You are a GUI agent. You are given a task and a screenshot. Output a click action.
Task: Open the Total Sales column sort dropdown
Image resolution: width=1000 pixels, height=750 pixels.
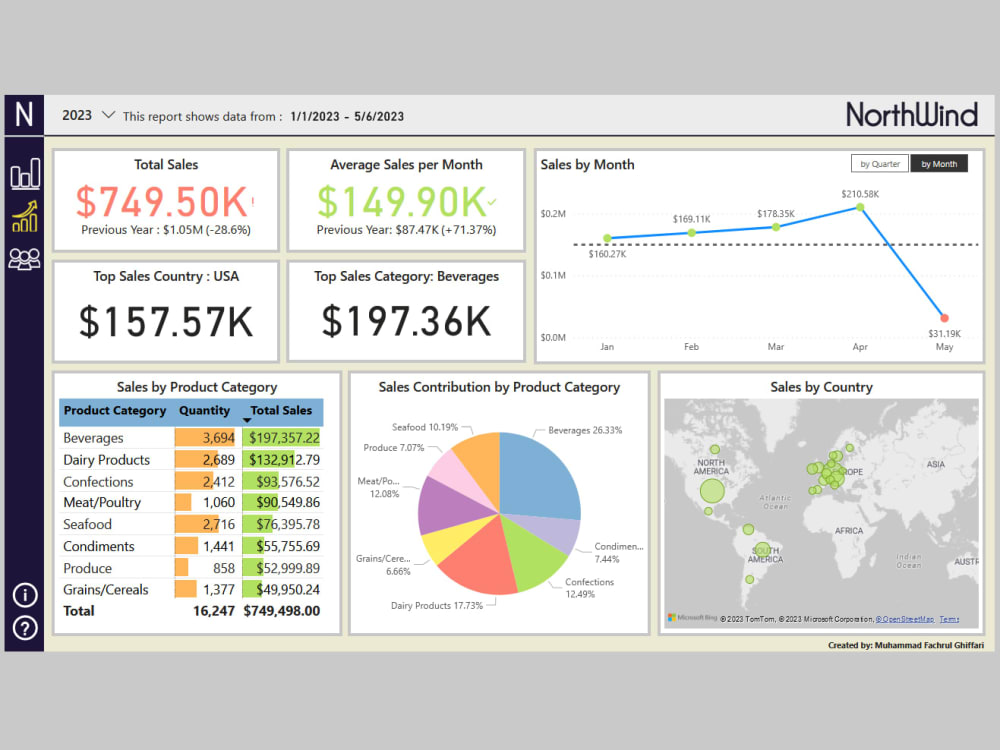tap(248, 421)
